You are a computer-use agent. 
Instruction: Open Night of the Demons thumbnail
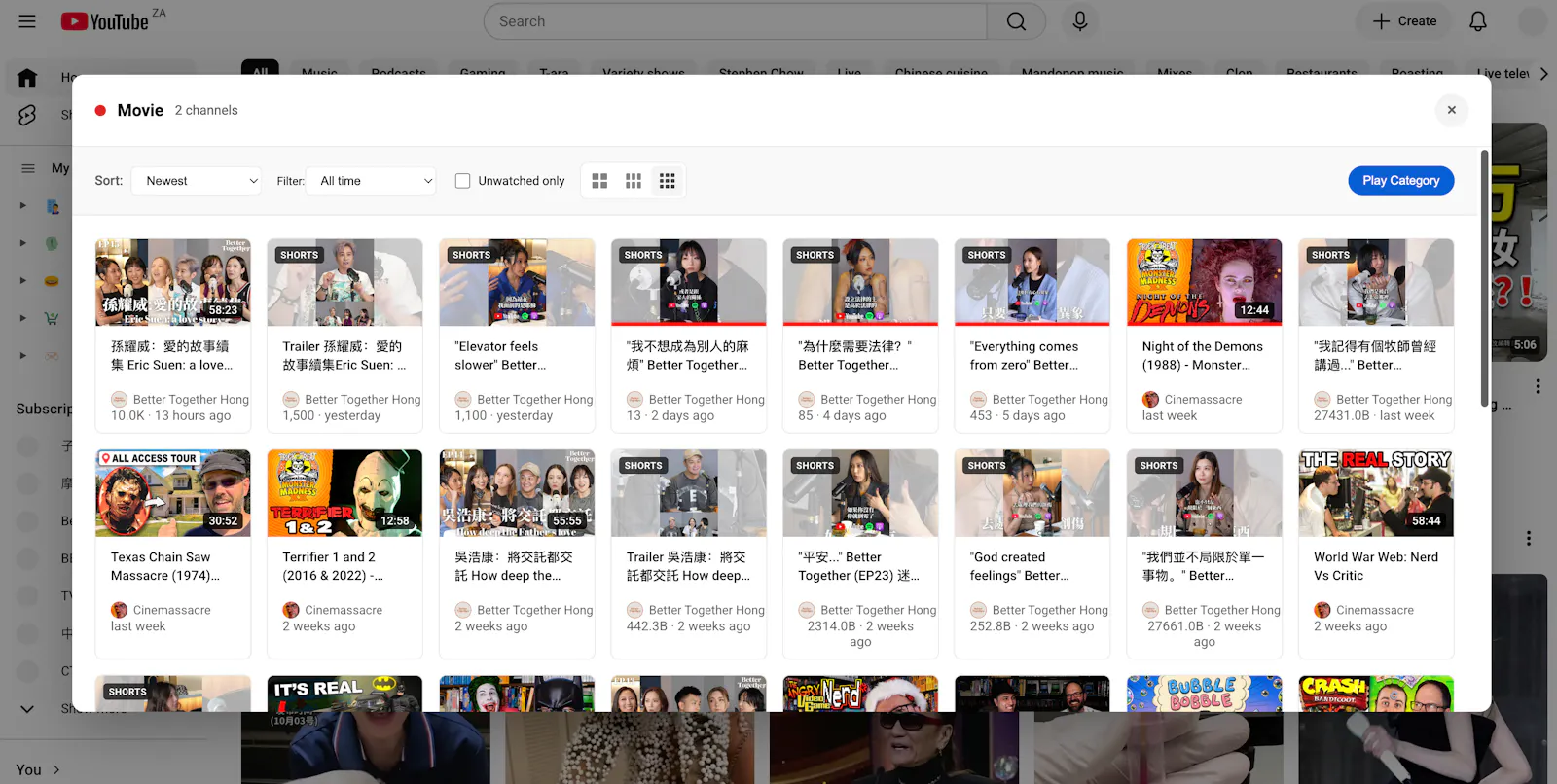pyautogui.click(x=1204, y=282)
